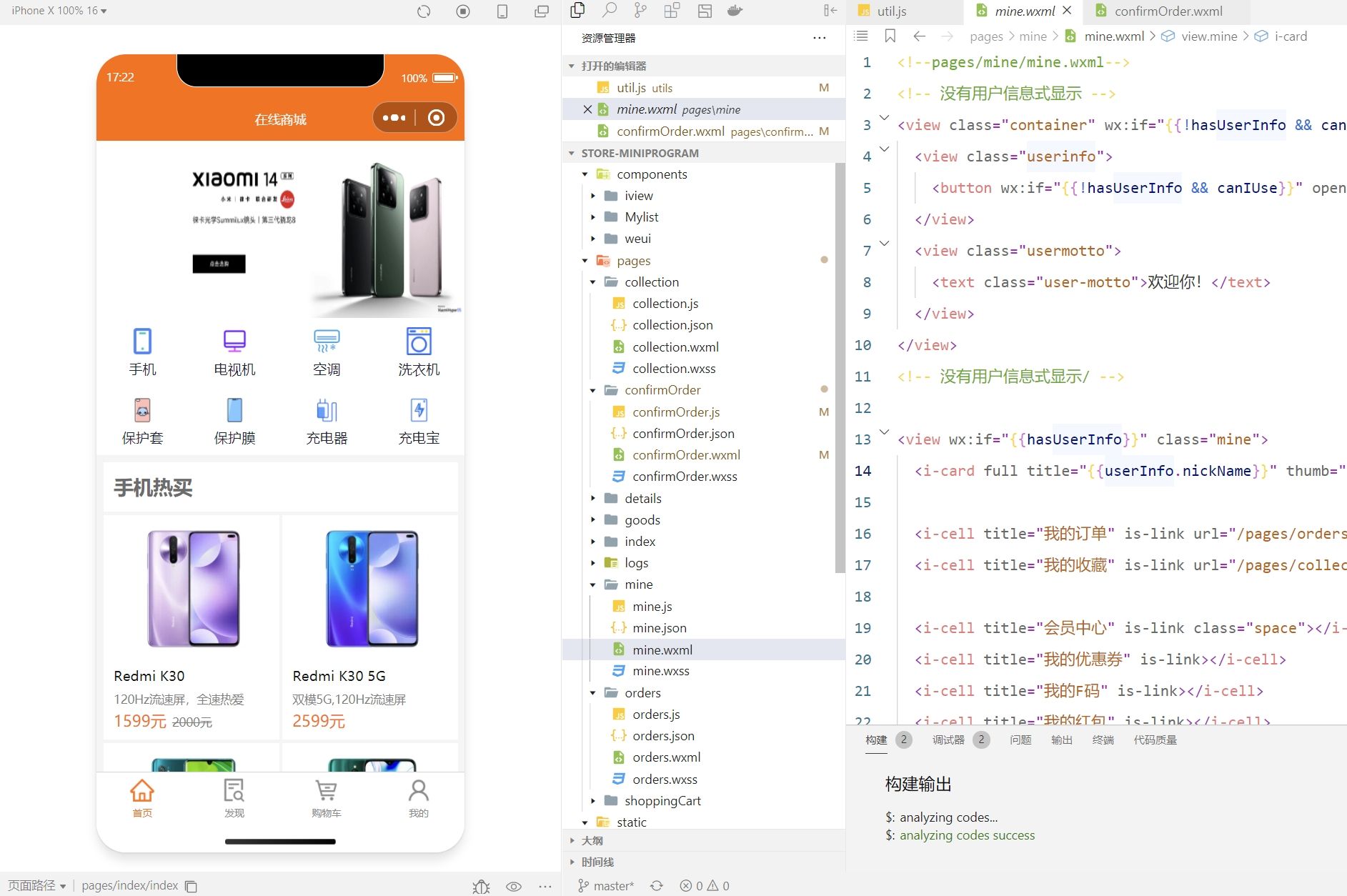Tap the 我的 tab in simulator
Screen dimensions: 1347x896
pos(419,798)
